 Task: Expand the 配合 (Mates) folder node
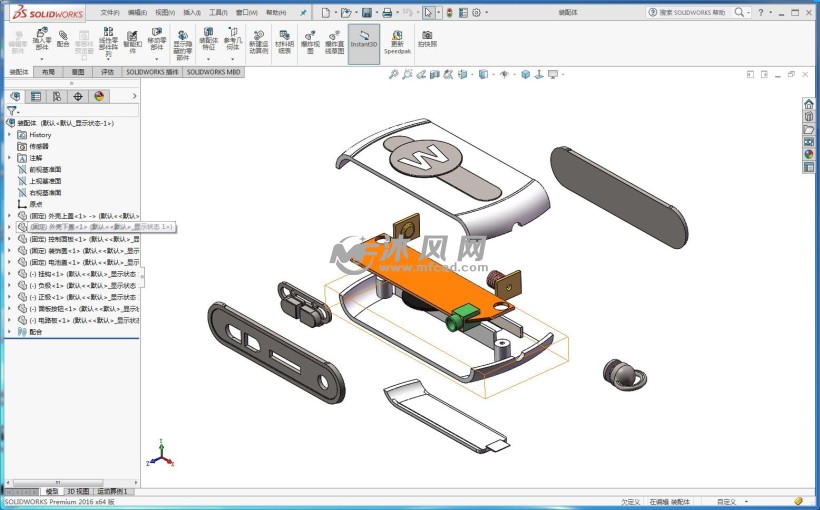[x=9, y=332]
